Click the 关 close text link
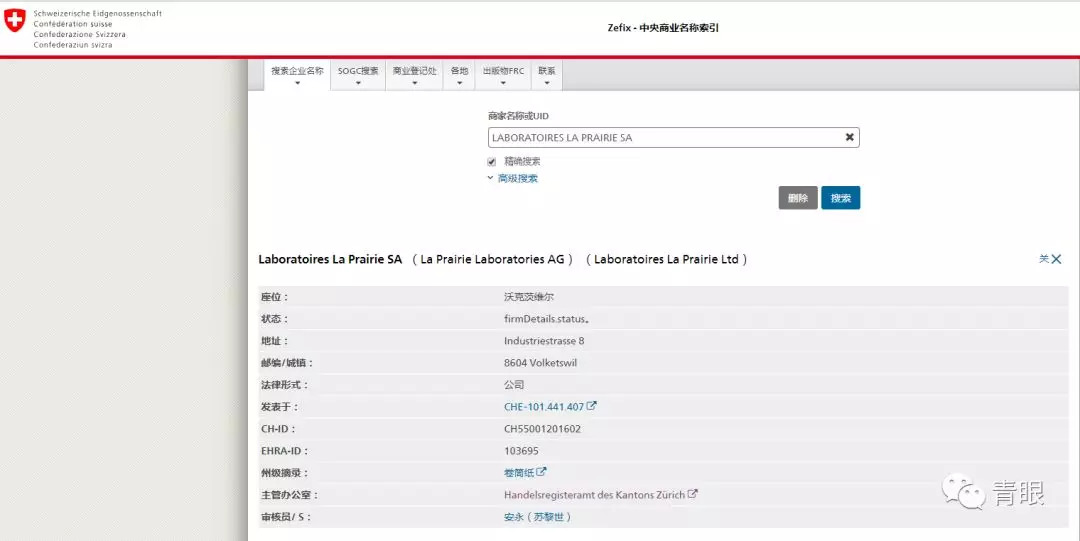 click(x=1043, y=259)
